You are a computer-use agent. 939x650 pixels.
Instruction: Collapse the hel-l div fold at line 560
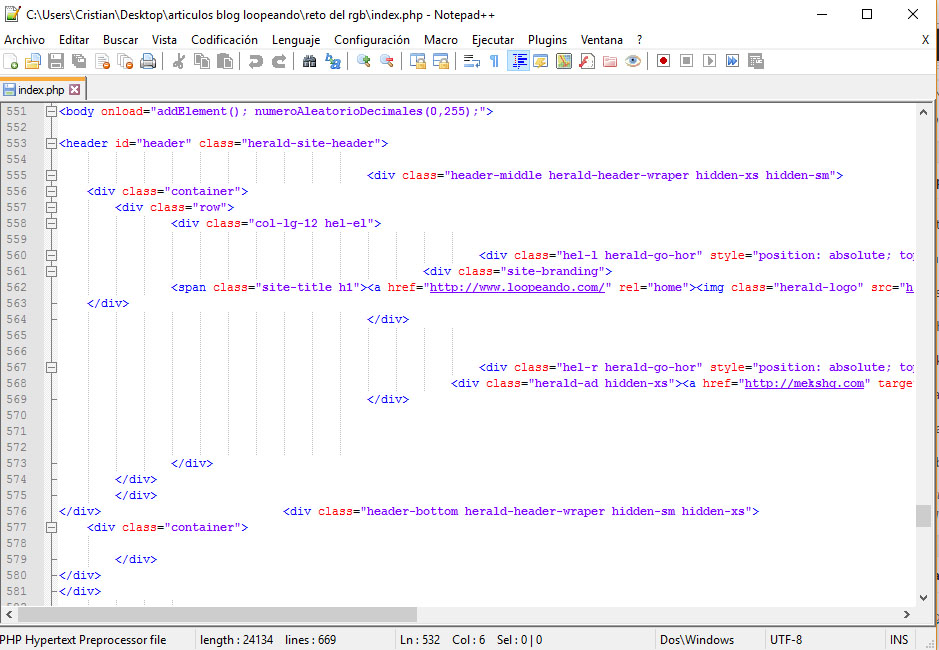(52, 255)
